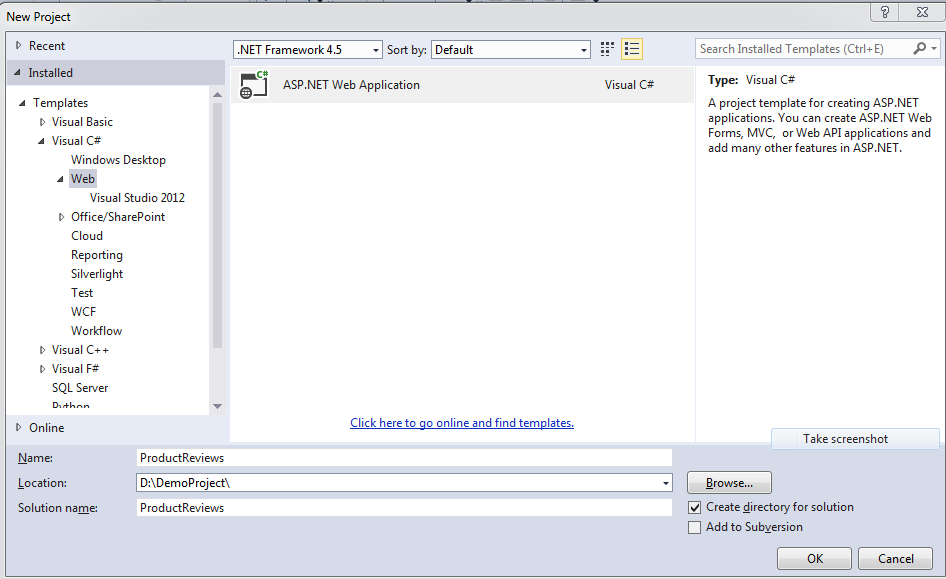Select Windows Desktop templates

(118, 160)
